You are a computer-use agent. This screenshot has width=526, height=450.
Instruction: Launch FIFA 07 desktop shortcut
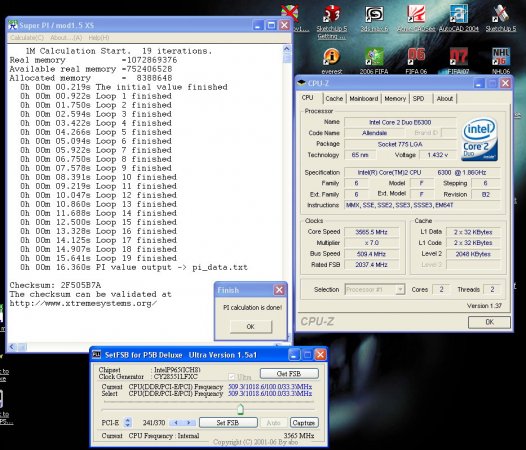[x=458, y=61]
